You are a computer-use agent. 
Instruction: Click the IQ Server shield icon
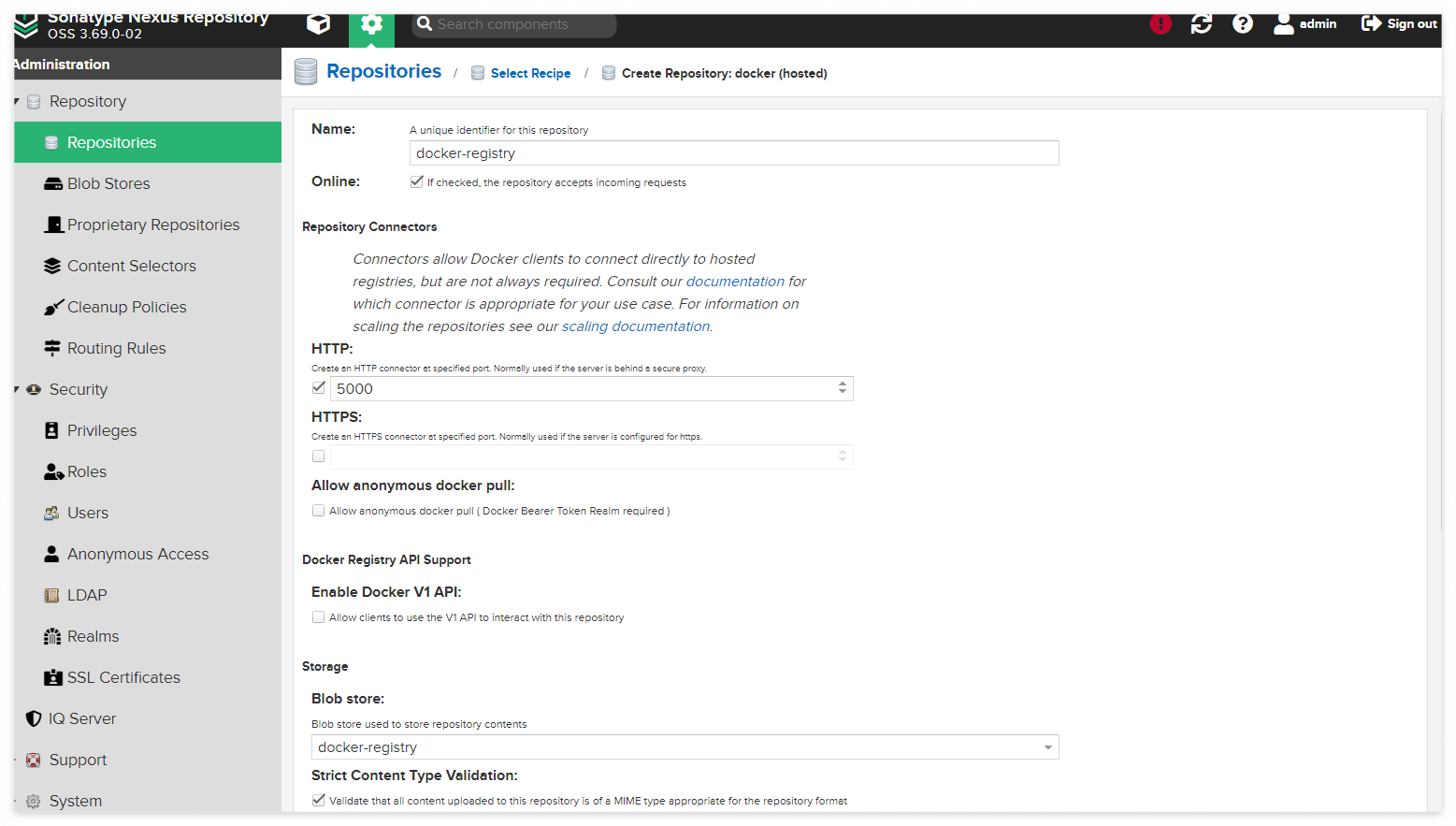(34, 718)
